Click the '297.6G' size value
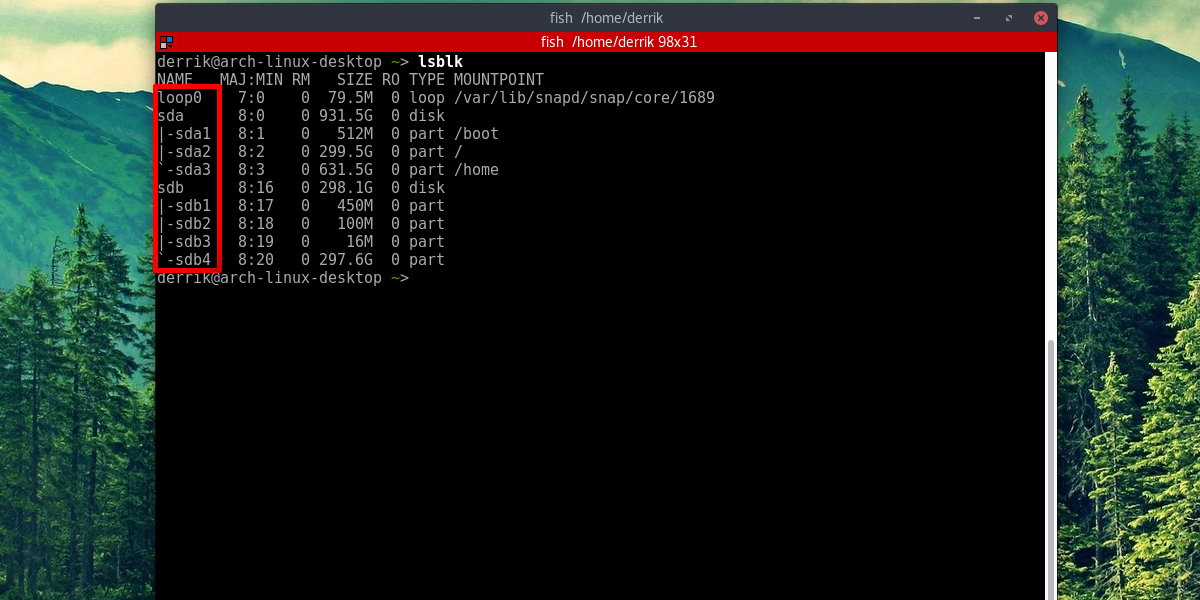The height and width of the screenshot is (600, 1200). 346,260
